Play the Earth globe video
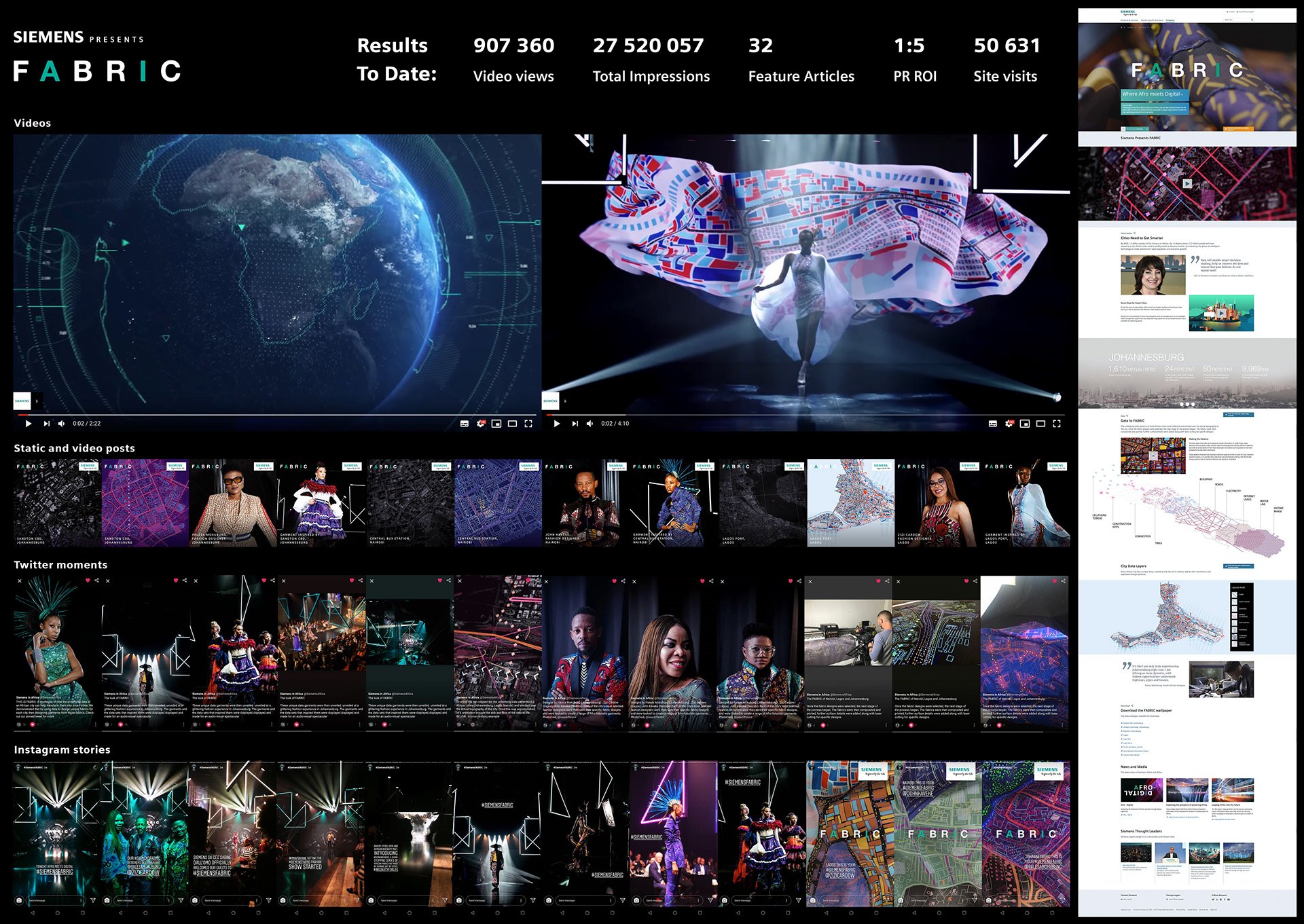 tap(28, 424)
